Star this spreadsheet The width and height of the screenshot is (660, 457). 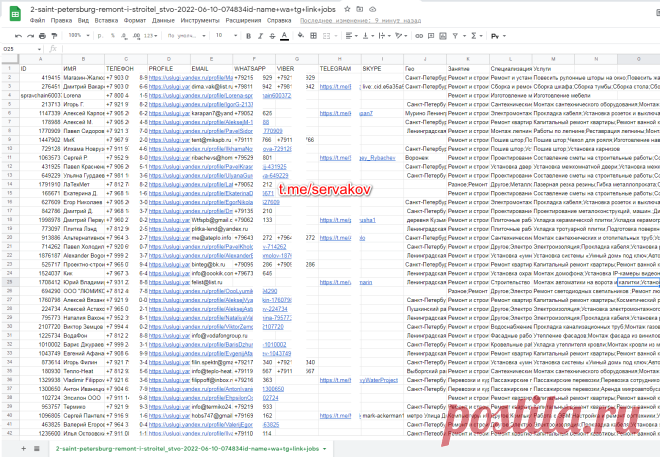click(347, 9)
